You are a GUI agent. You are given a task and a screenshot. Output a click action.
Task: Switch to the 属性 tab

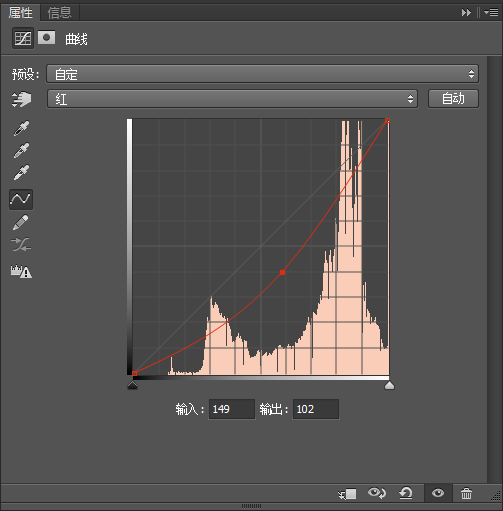[x=20, y=13]
